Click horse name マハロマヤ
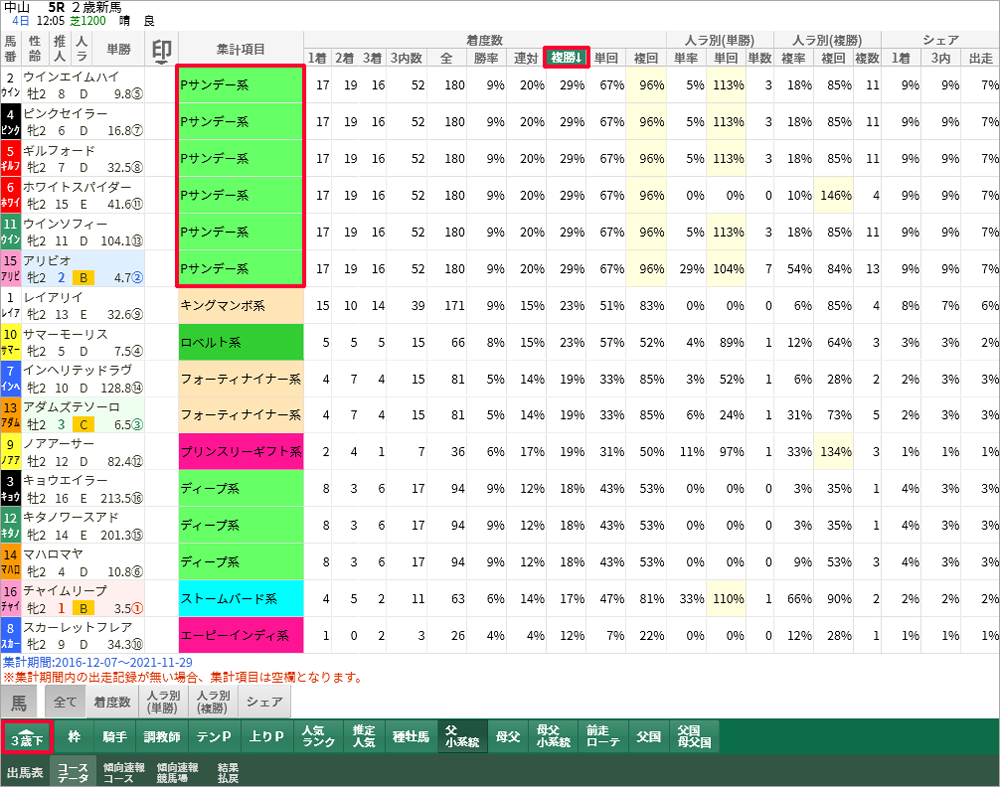 click(53, 554)
